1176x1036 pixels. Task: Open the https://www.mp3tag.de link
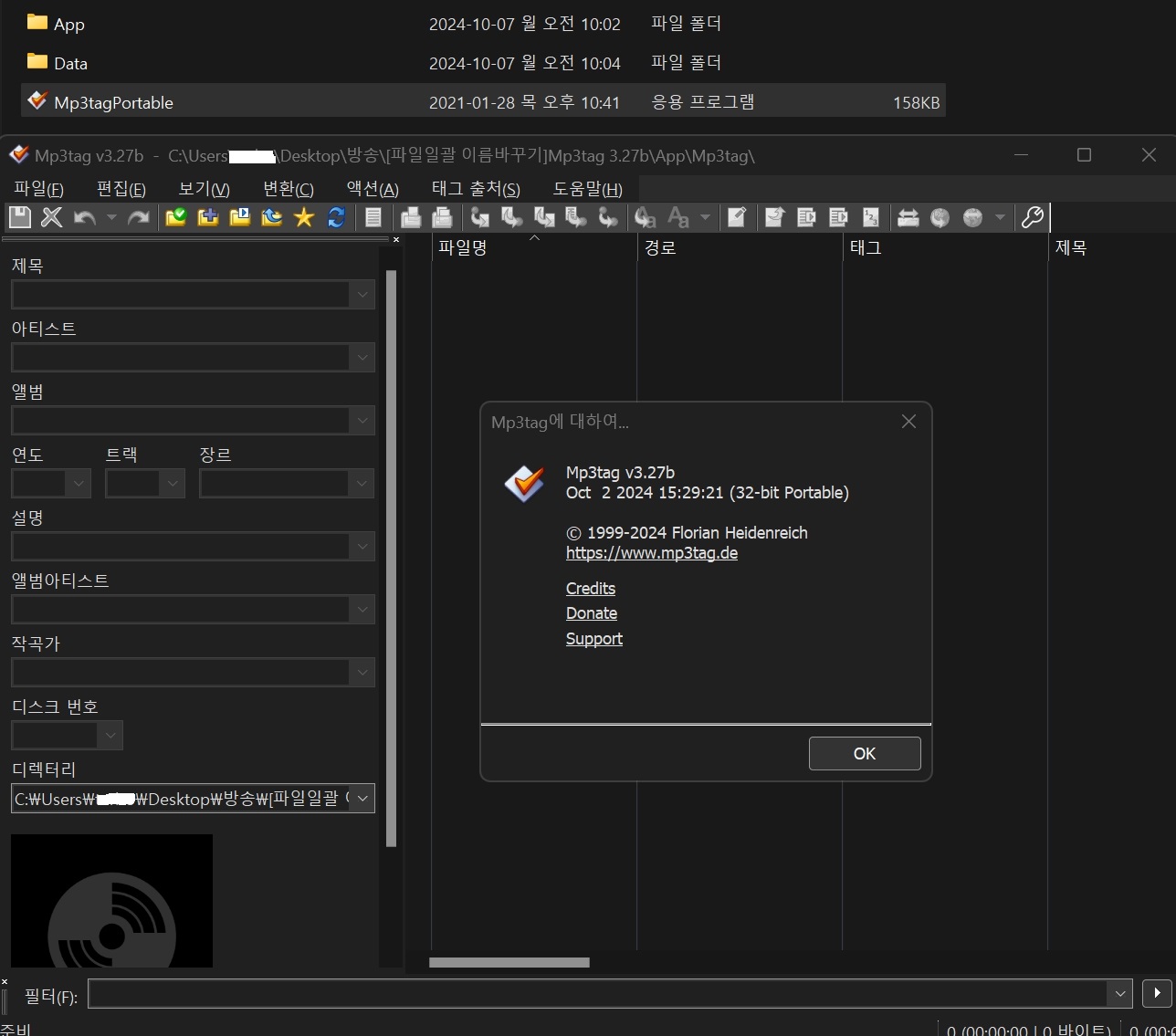point(652,553)
